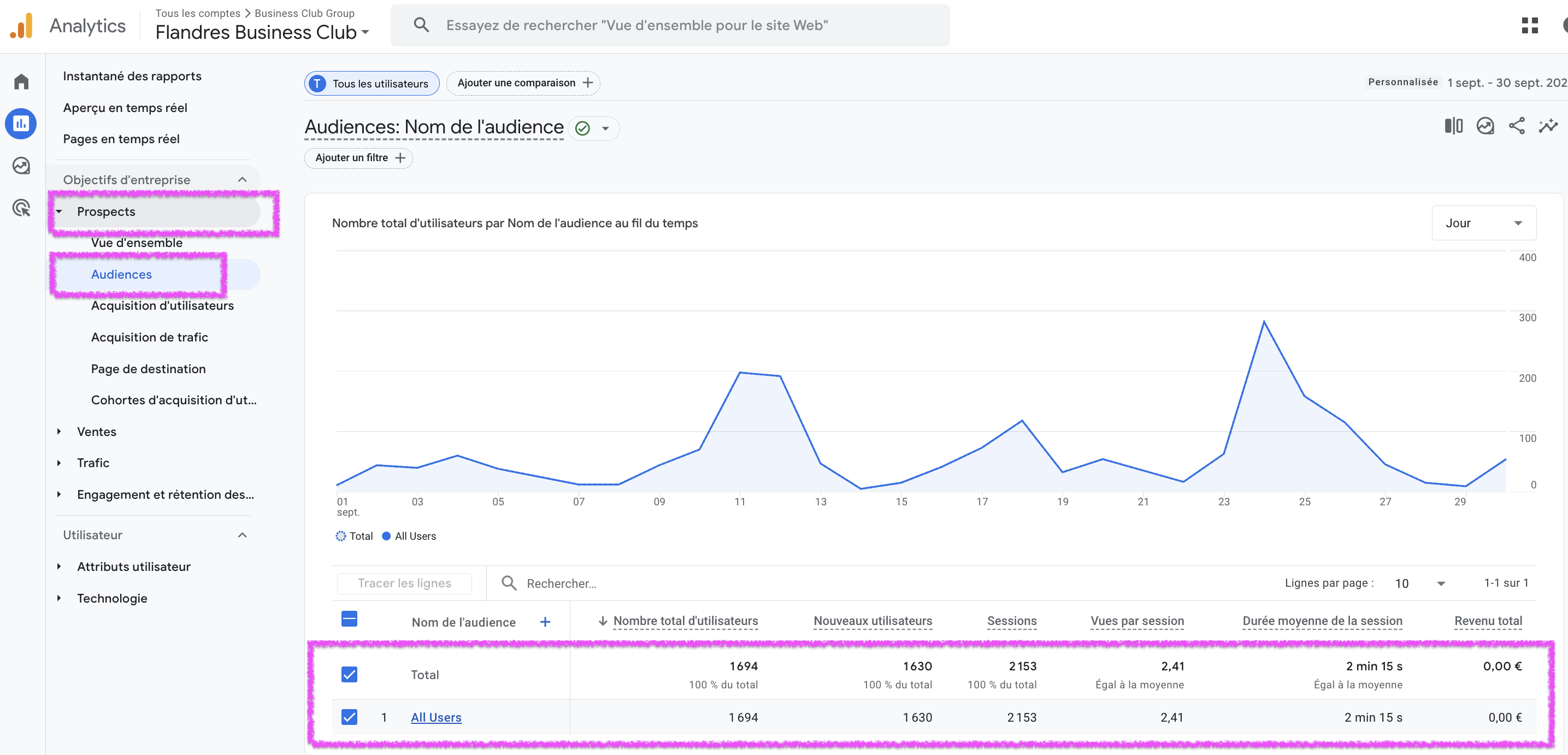Open Acquisition de trafic report

pos(149,337)
